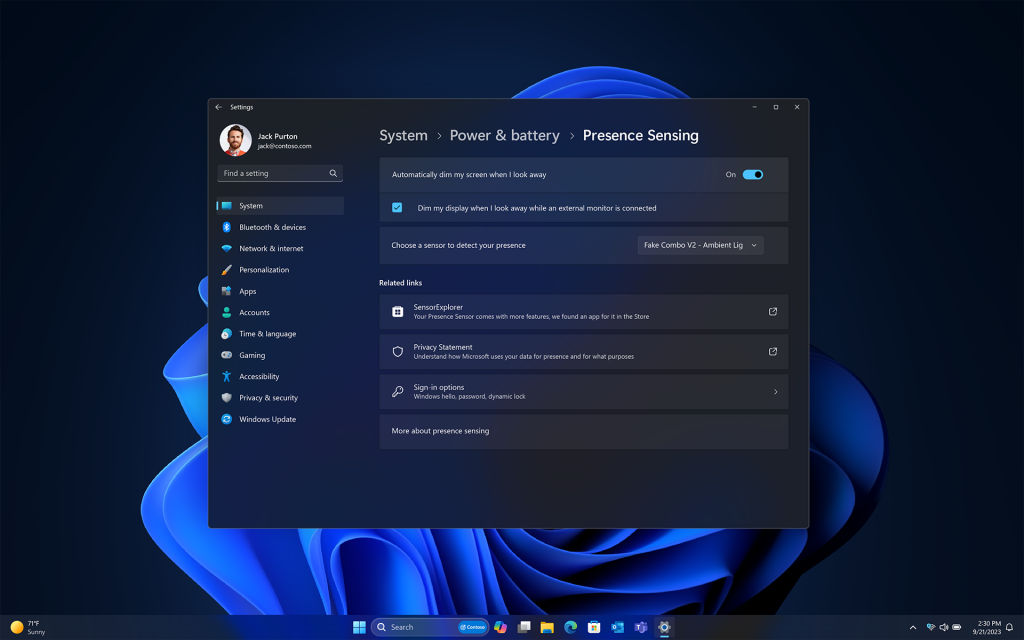The height and width of the screenshot is (640, 1024).
Task: Launch Copilot from the taskbar
Action: (x=500, y=627)
